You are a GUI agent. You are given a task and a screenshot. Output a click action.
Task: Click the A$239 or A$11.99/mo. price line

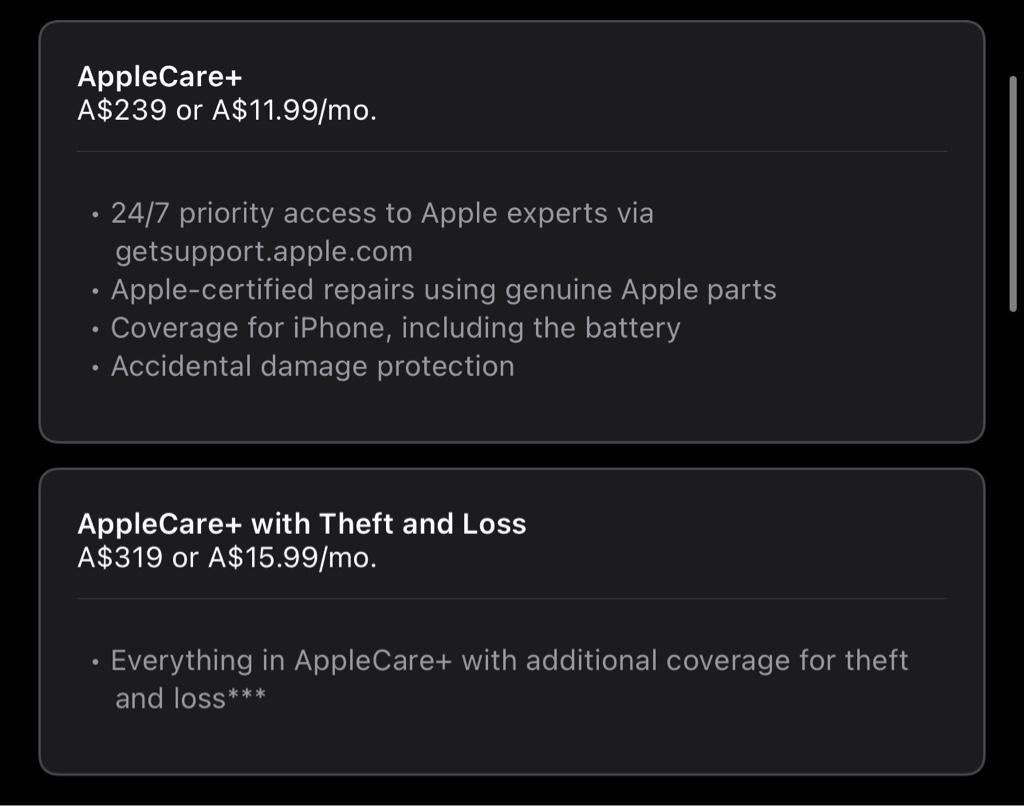click(227, 110)
